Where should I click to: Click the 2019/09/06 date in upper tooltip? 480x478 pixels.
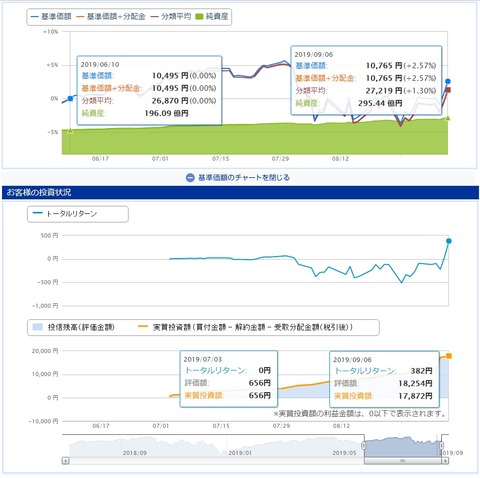coord(314,54)
